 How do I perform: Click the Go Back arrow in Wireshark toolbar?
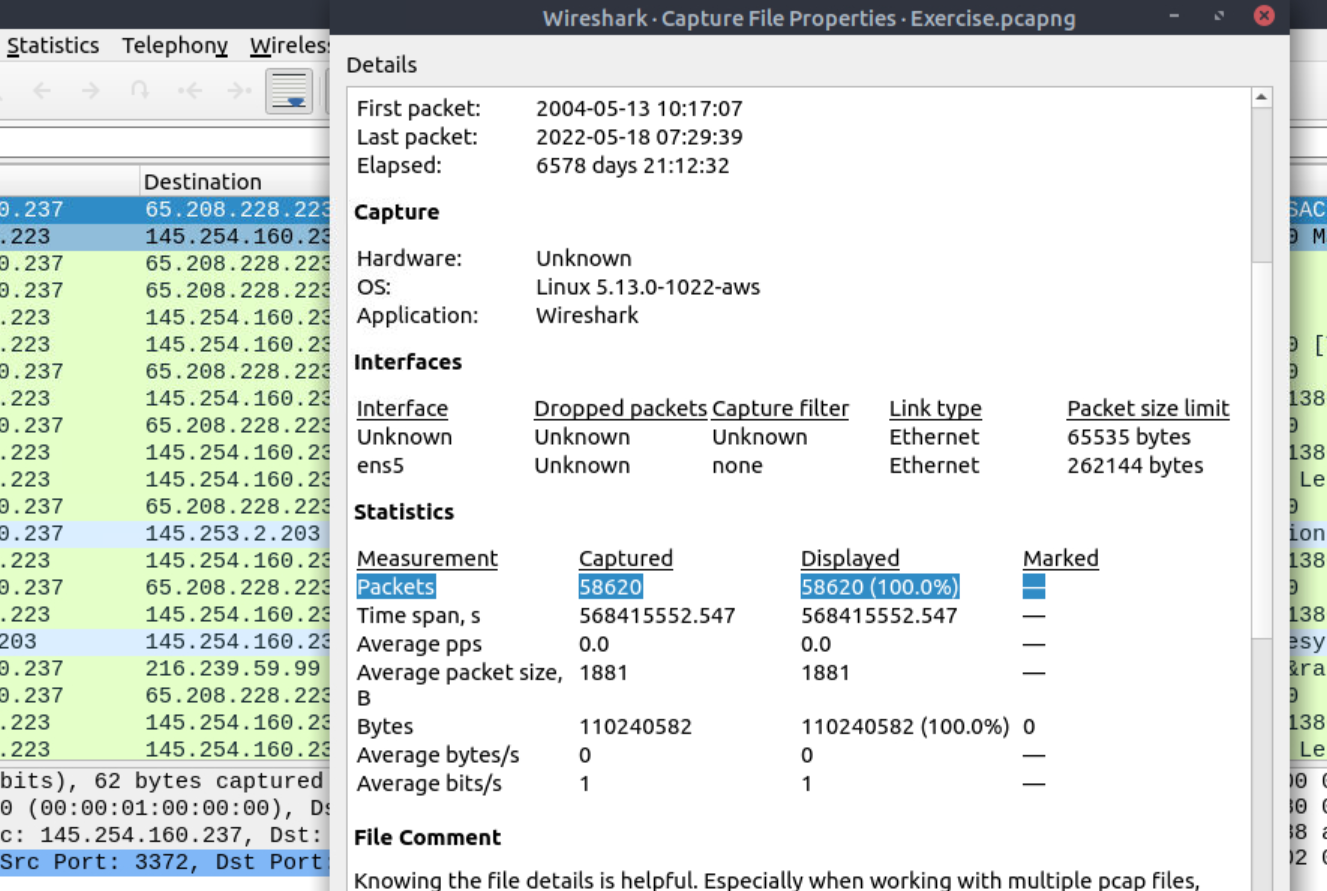point(41,91)
